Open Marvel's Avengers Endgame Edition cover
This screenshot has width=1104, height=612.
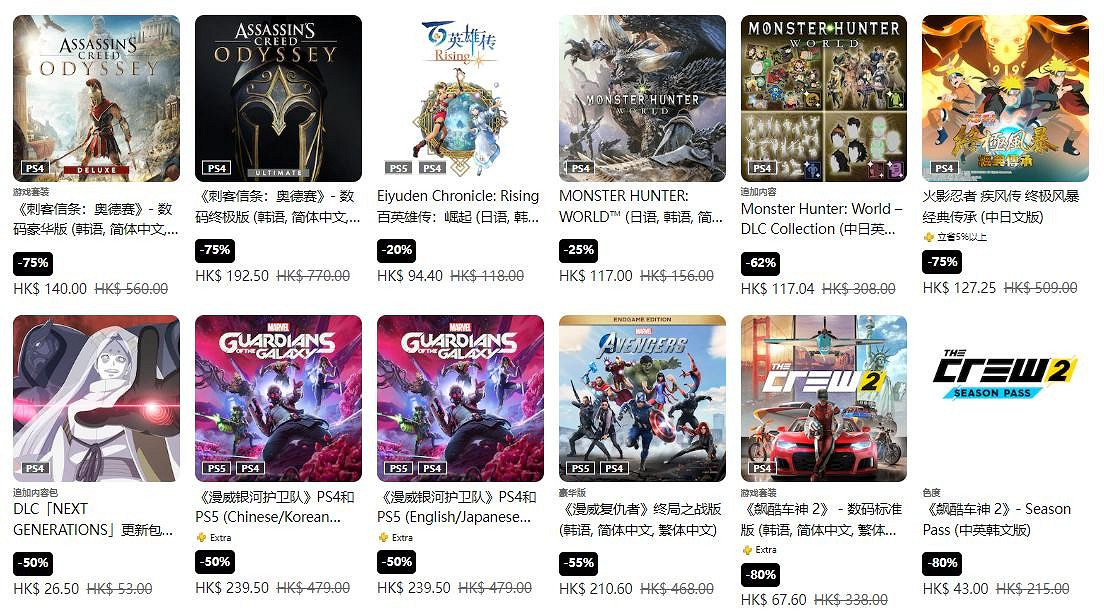point(642,399)
